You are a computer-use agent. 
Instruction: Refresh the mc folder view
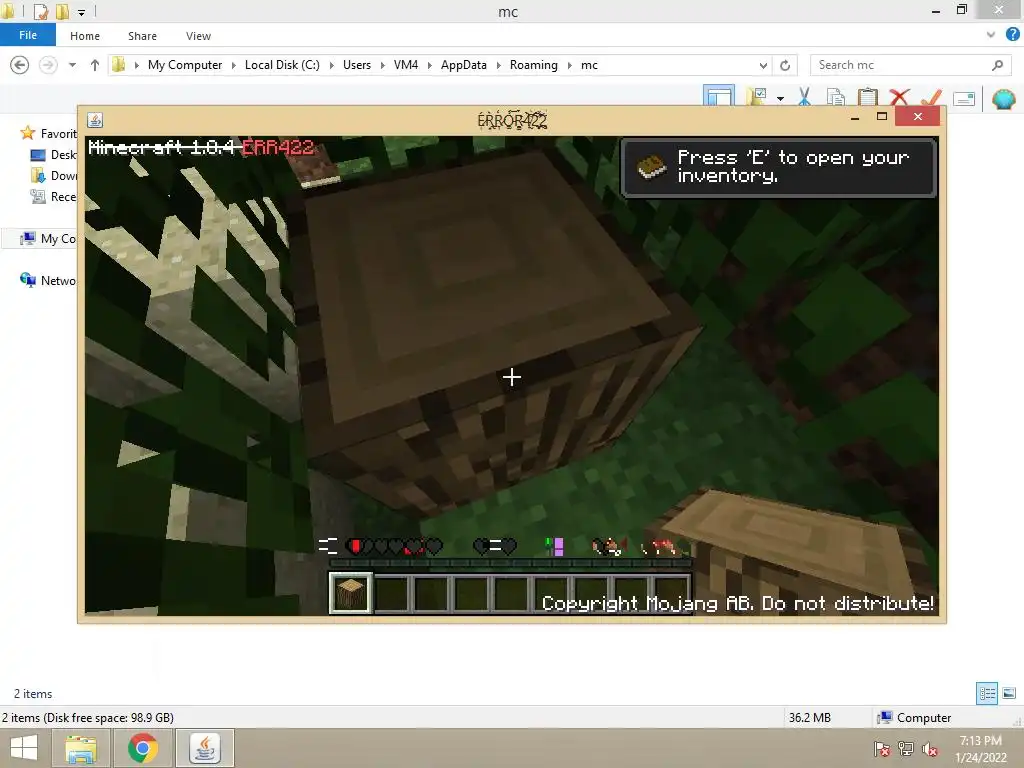click(785, 65)
